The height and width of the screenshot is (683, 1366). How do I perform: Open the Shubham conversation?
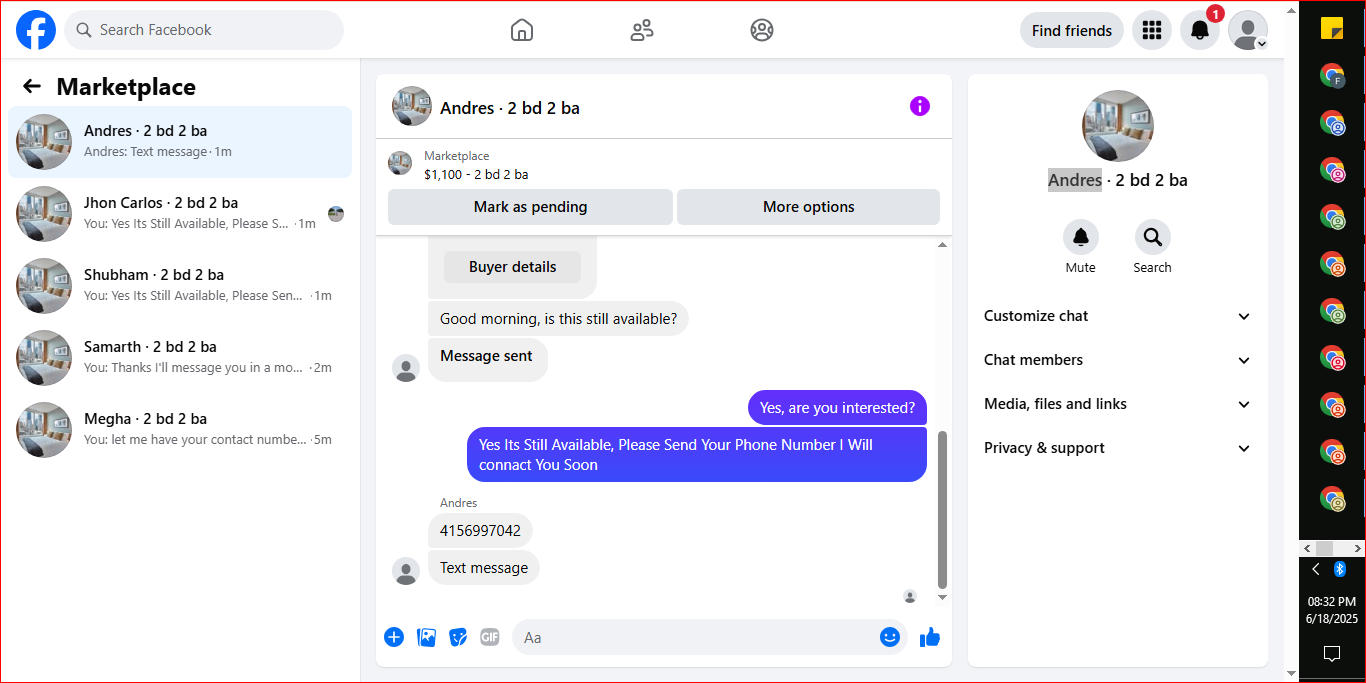180,286
